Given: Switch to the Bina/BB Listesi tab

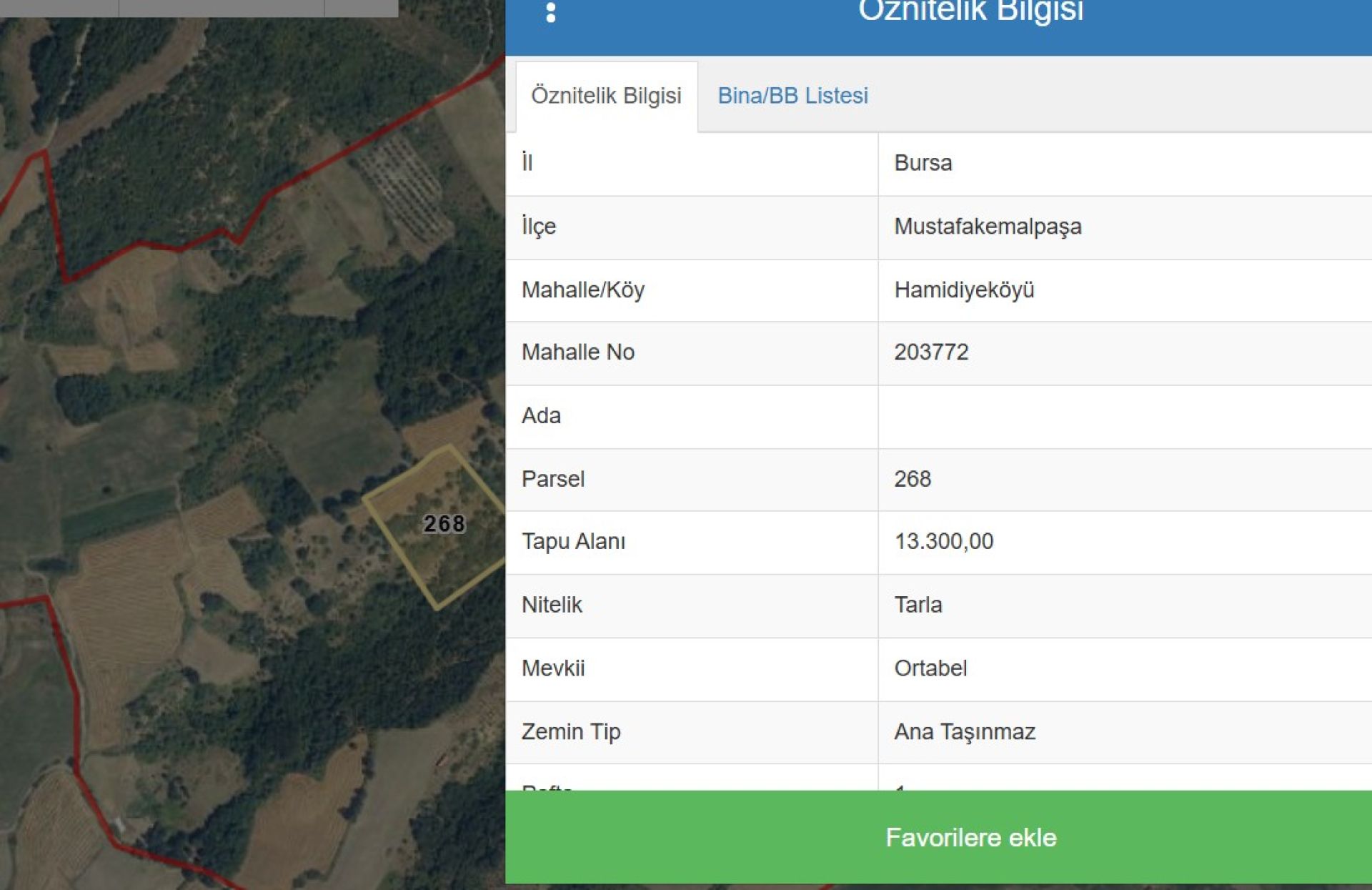Looking at the screenshot, I should [792, 96].
